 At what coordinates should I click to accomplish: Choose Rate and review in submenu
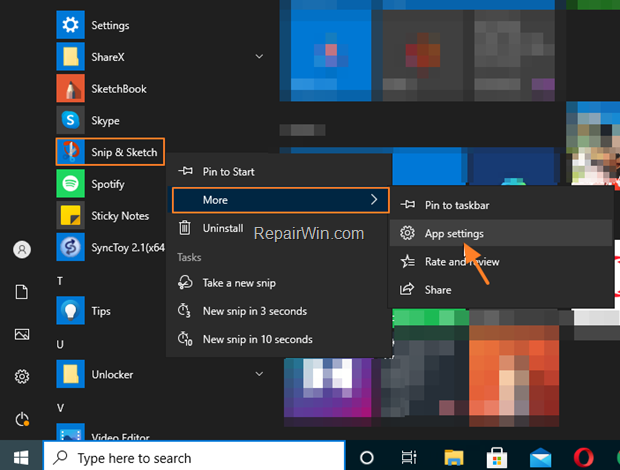click(x=501, y=262)
